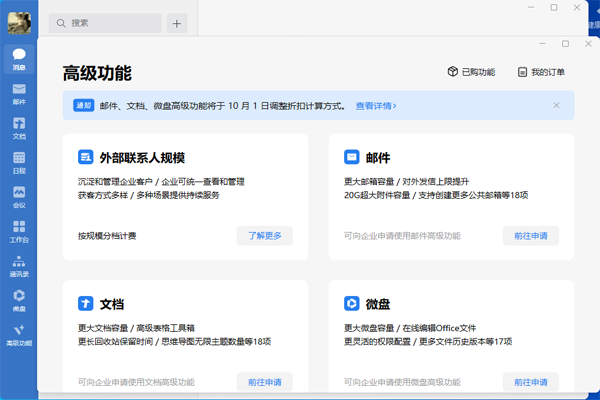Viewport: 600px width, 400px height.
Task: Dismiss the notice banner with X
Action: click(x=556, y=105)
